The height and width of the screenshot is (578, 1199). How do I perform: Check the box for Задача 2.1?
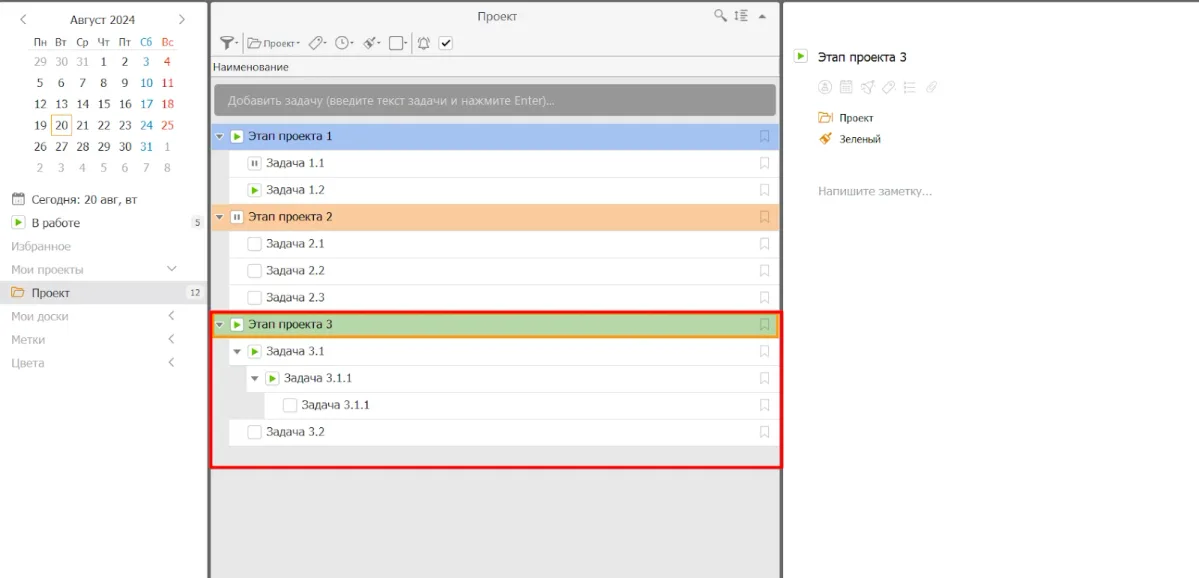[x=254, y=244]
